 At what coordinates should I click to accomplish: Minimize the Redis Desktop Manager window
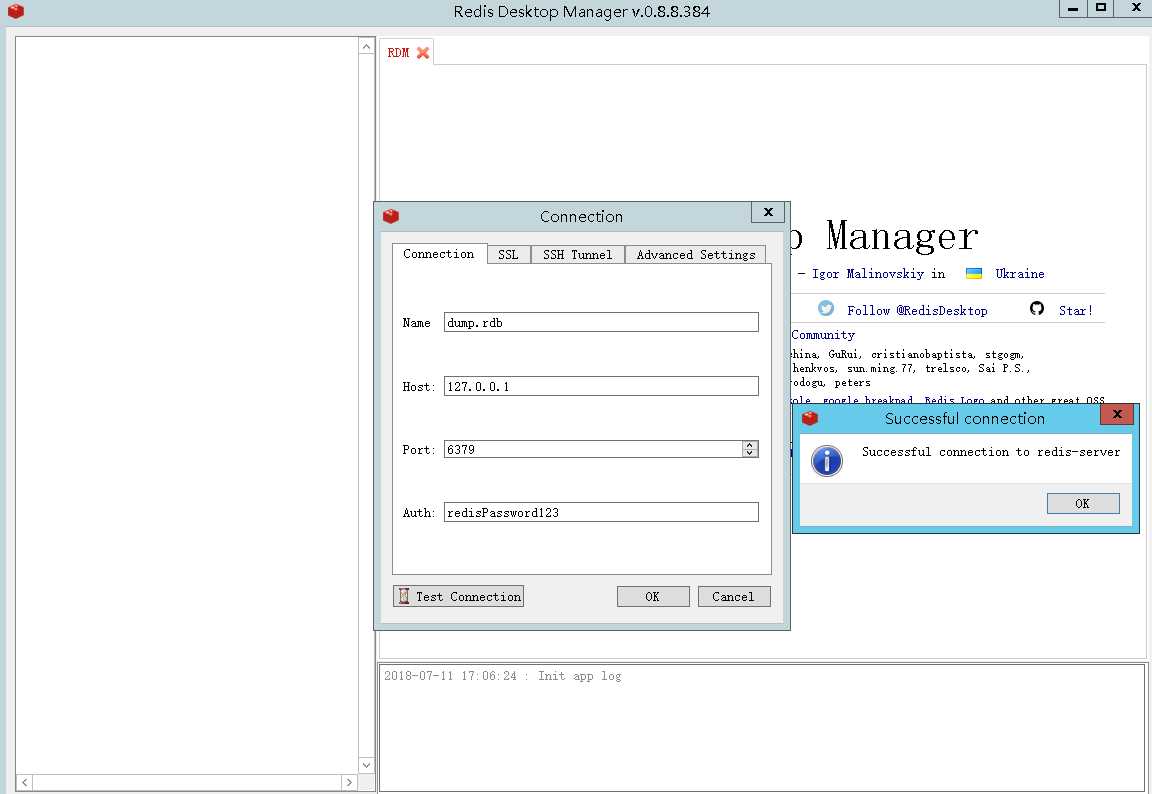click(1073, 8)
